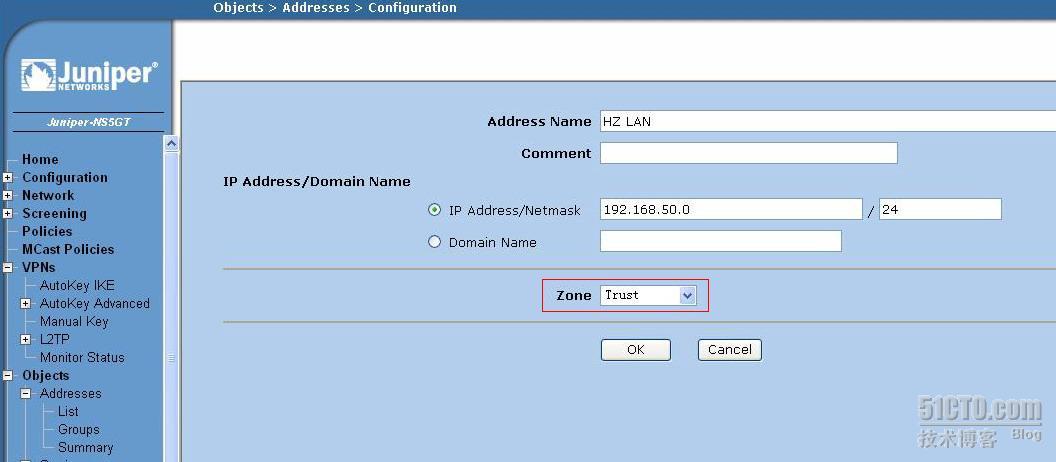Open the Zone dropdown showing Trust
This screenshot has height=462, width=1056.
point(648,295)
